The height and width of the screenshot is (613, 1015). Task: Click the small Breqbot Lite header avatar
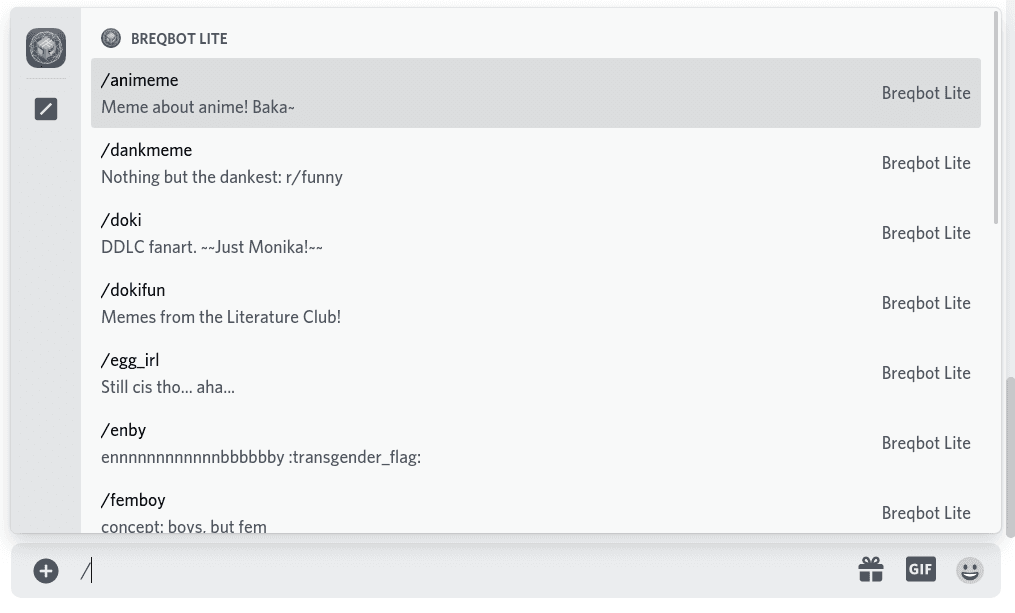pos(111,39)
